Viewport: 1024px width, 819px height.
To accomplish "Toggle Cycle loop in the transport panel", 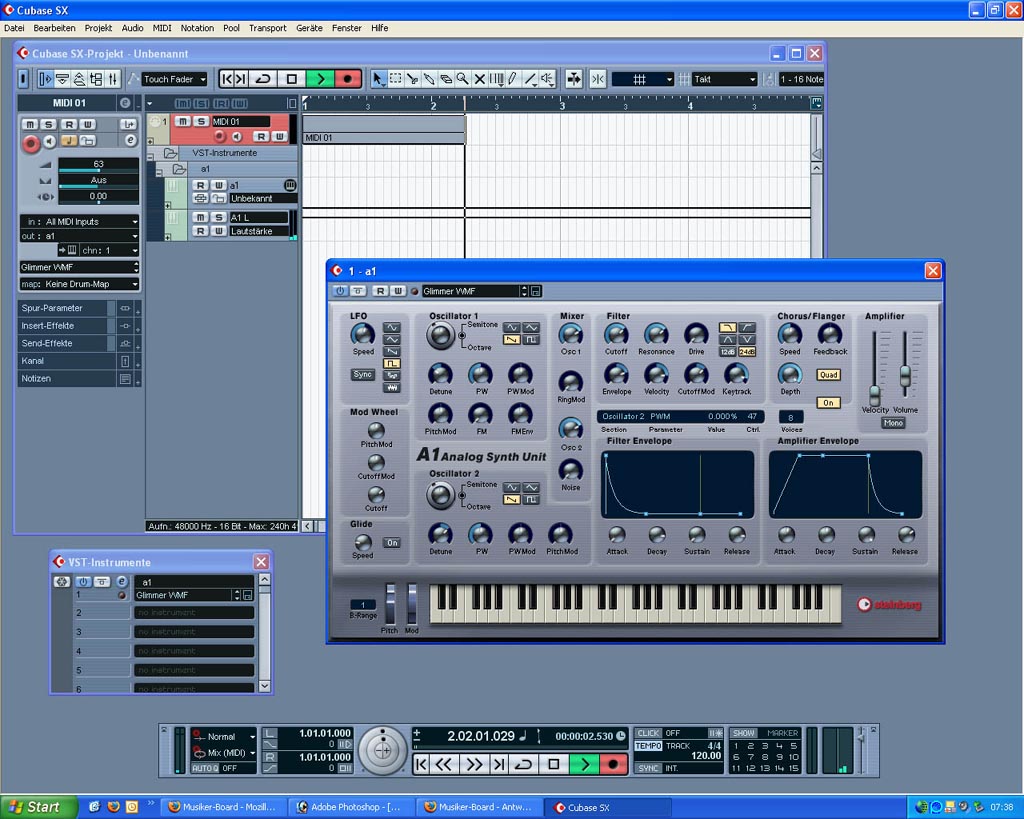I will click(x=524, y=764).
